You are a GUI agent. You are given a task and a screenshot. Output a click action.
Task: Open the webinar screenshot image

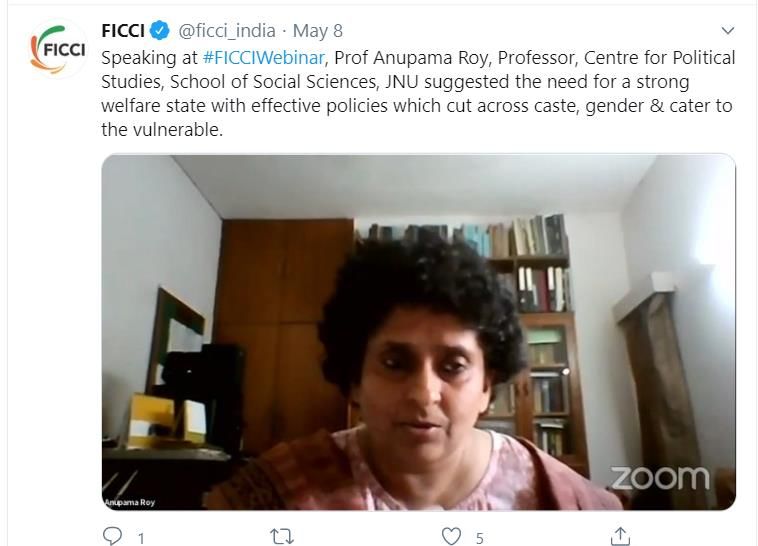419,332
